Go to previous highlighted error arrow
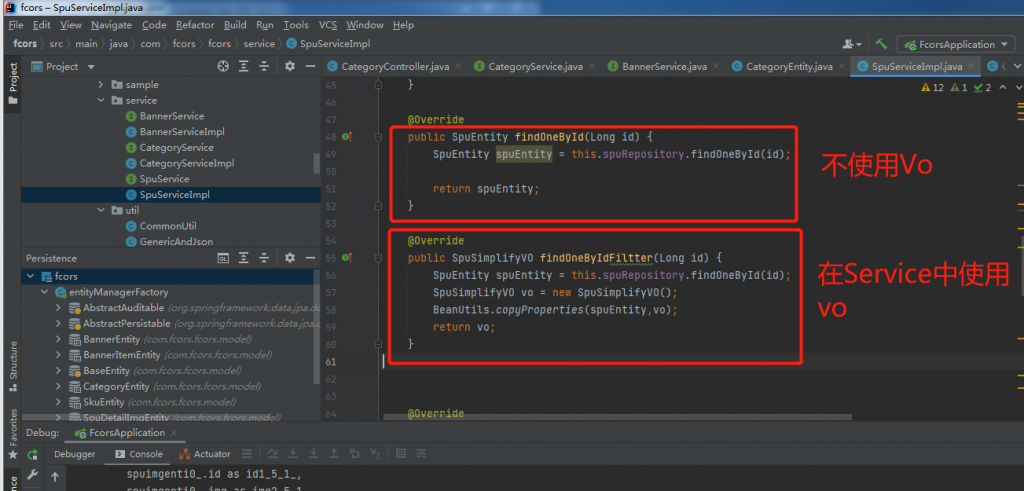 click(1002, 87)
